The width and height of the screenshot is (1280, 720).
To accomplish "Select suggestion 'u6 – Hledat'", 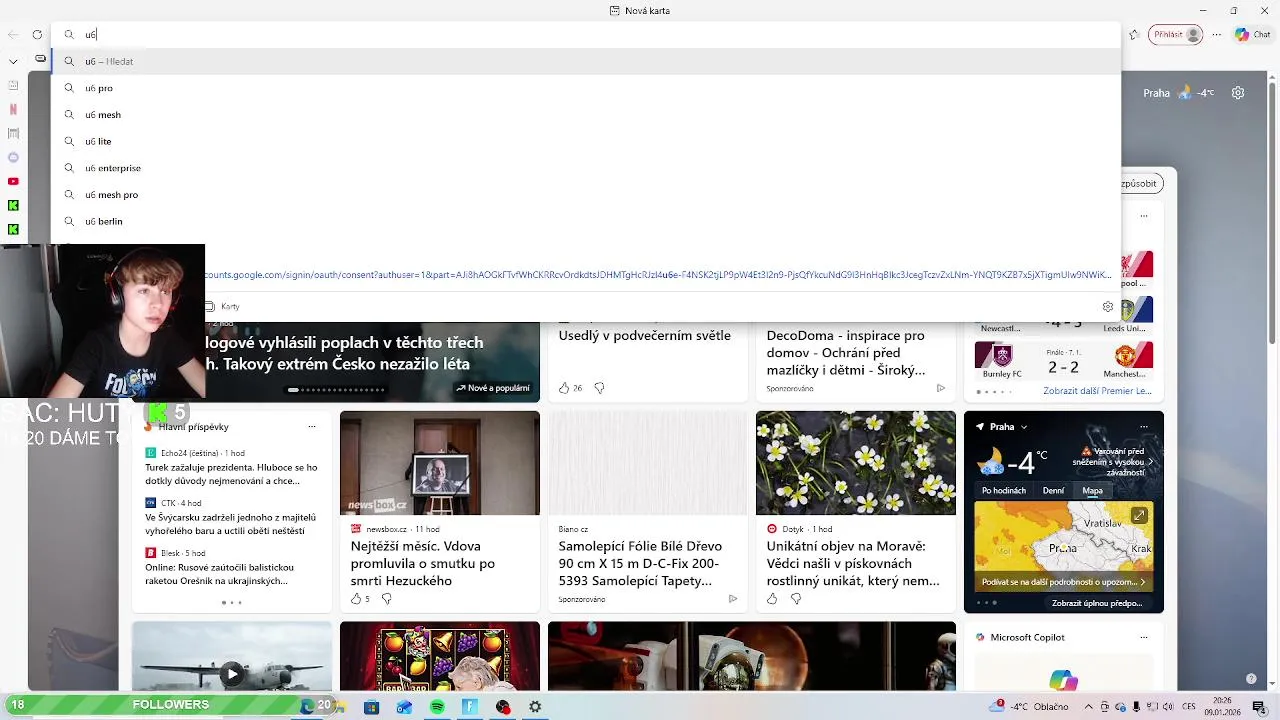I will [585, 61].
